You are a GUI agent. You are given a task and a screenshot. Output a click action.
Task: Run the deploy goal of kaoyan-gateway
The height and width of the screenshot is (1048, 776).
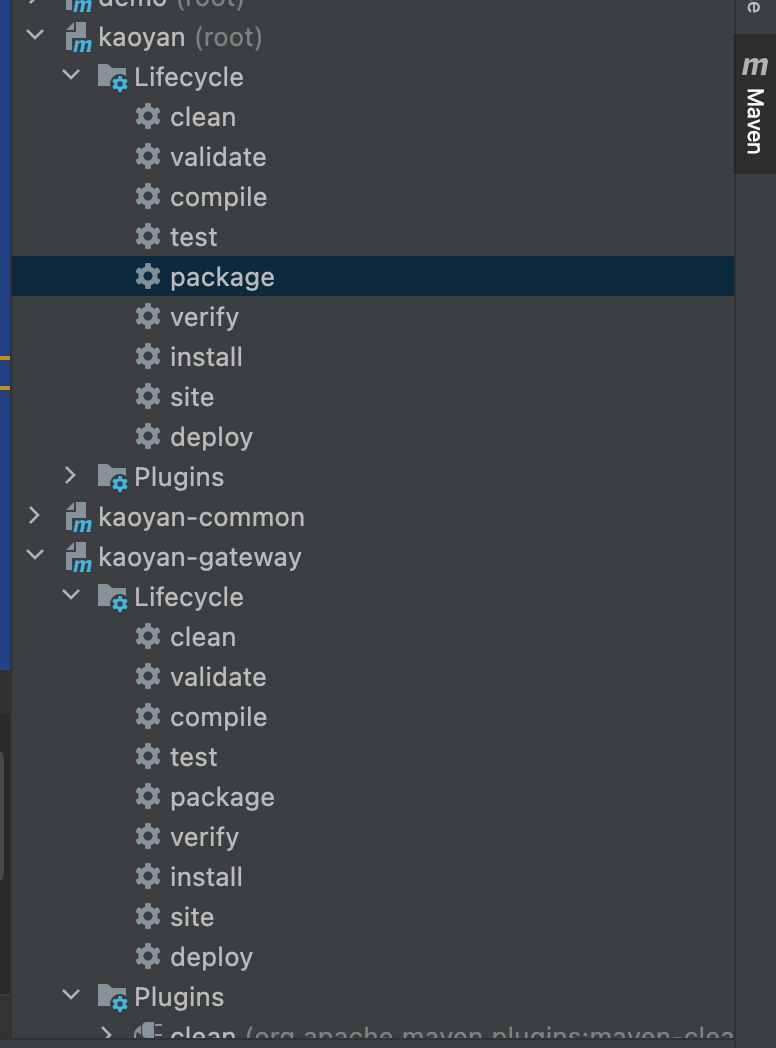pos(211,957)
